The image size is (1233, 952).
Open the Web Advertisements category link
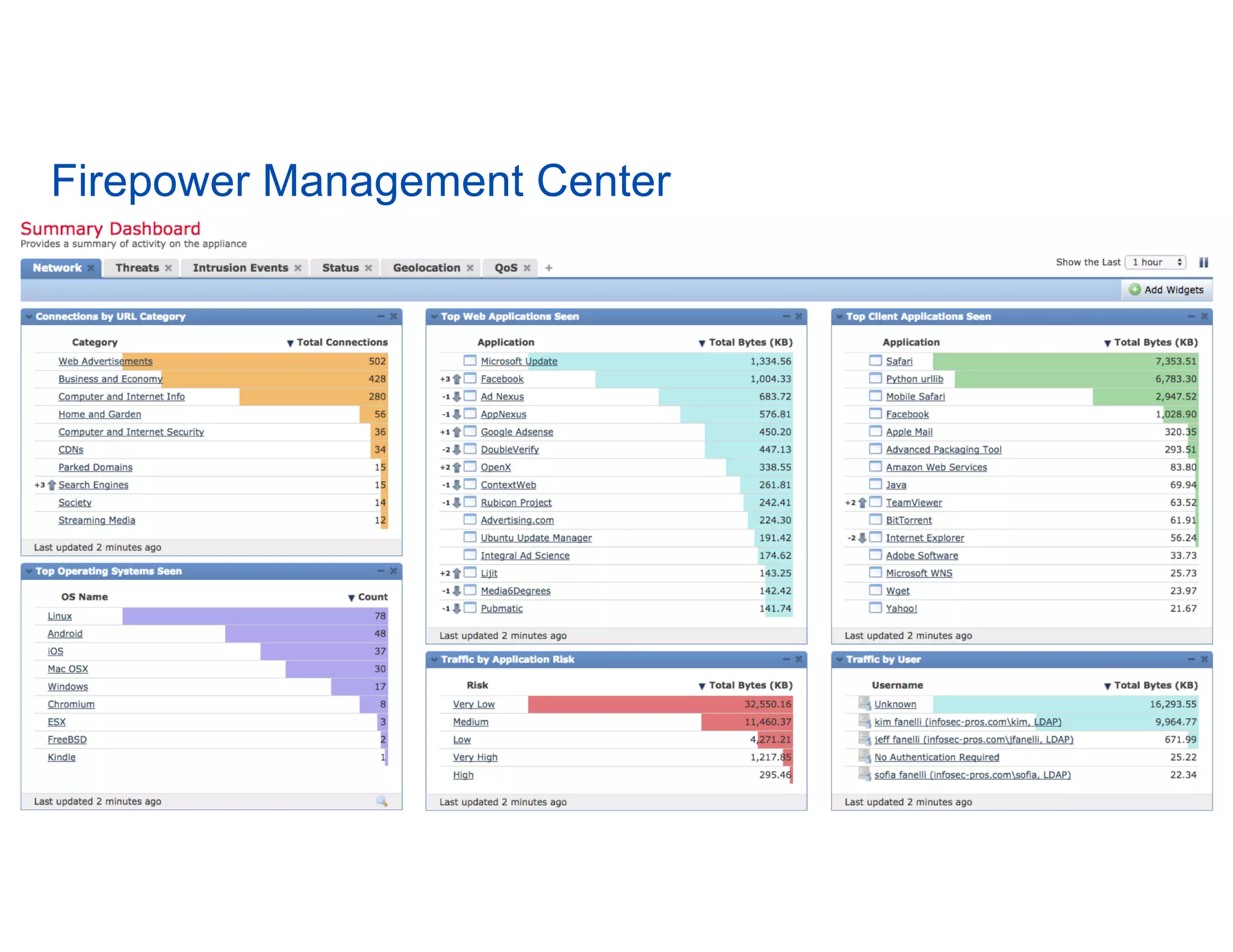coord(105,361)
